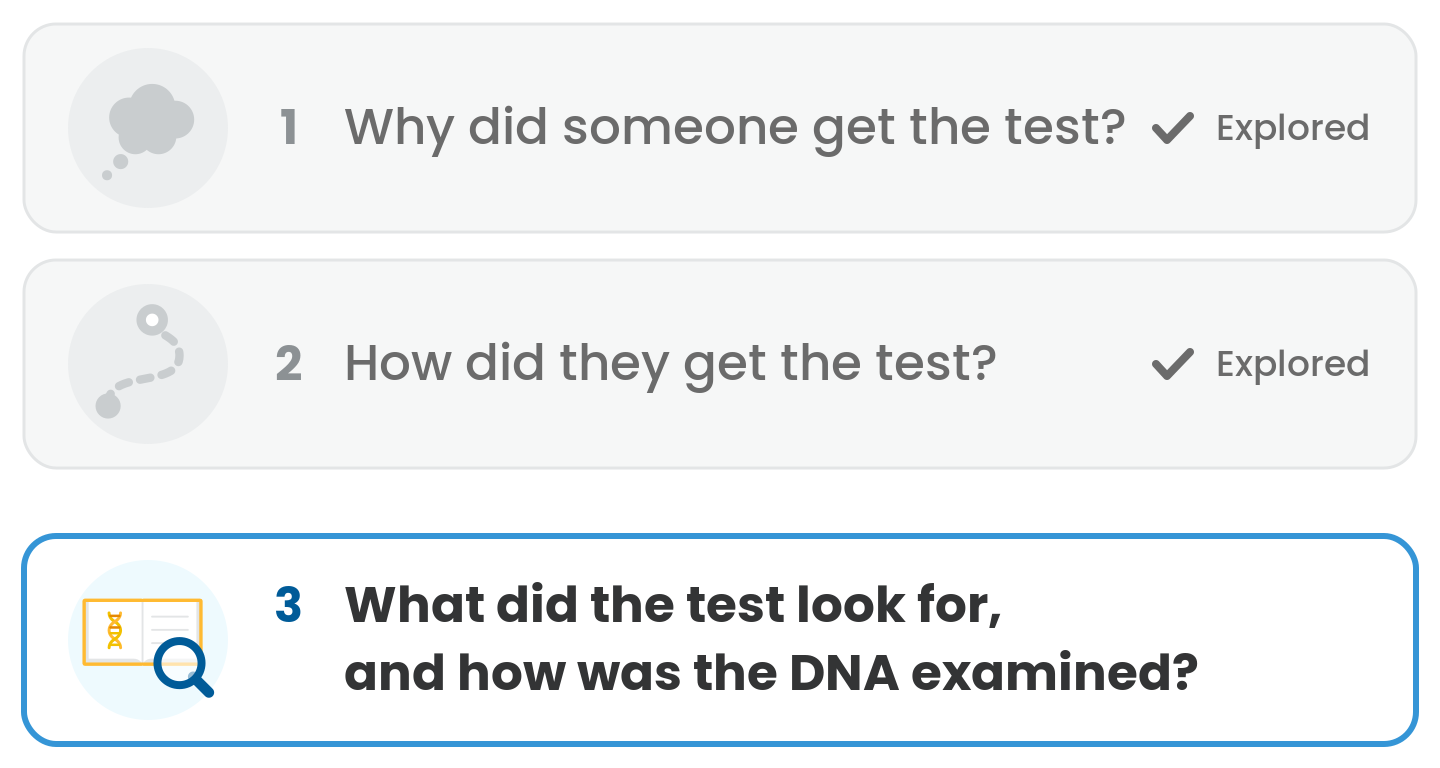The width and height of the screenshot is (1440, 768).
Task: Click the checkmark beside first Explored label
Action: pos(1173,129)
